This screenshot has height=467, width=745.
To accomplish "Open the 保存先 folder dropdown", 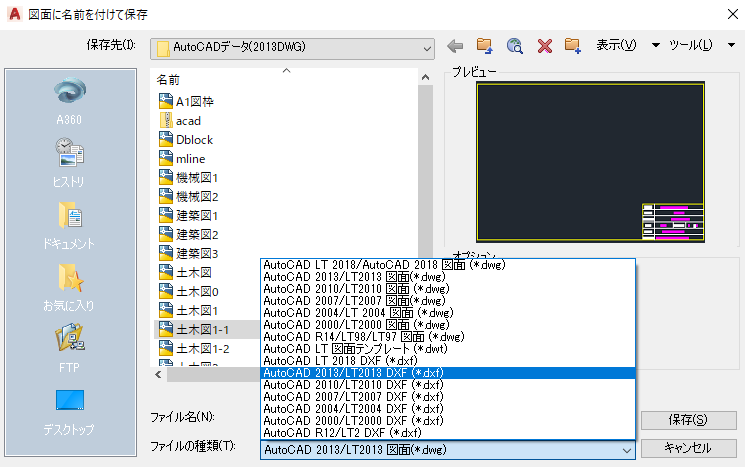I will click(x=292, y=48).
